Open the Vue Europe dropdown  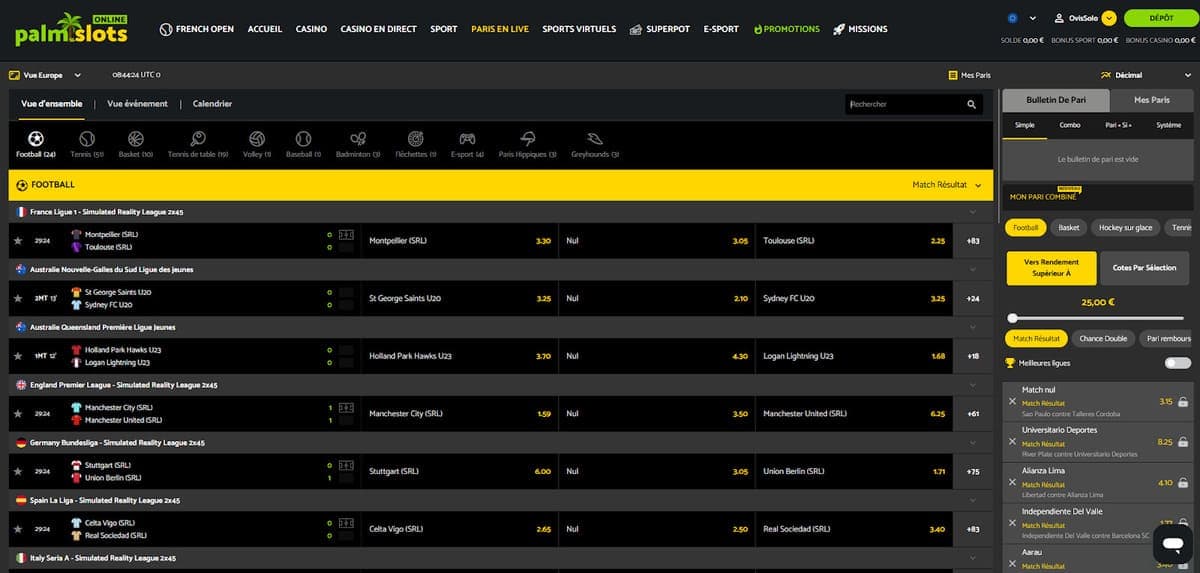pos(45,75)
